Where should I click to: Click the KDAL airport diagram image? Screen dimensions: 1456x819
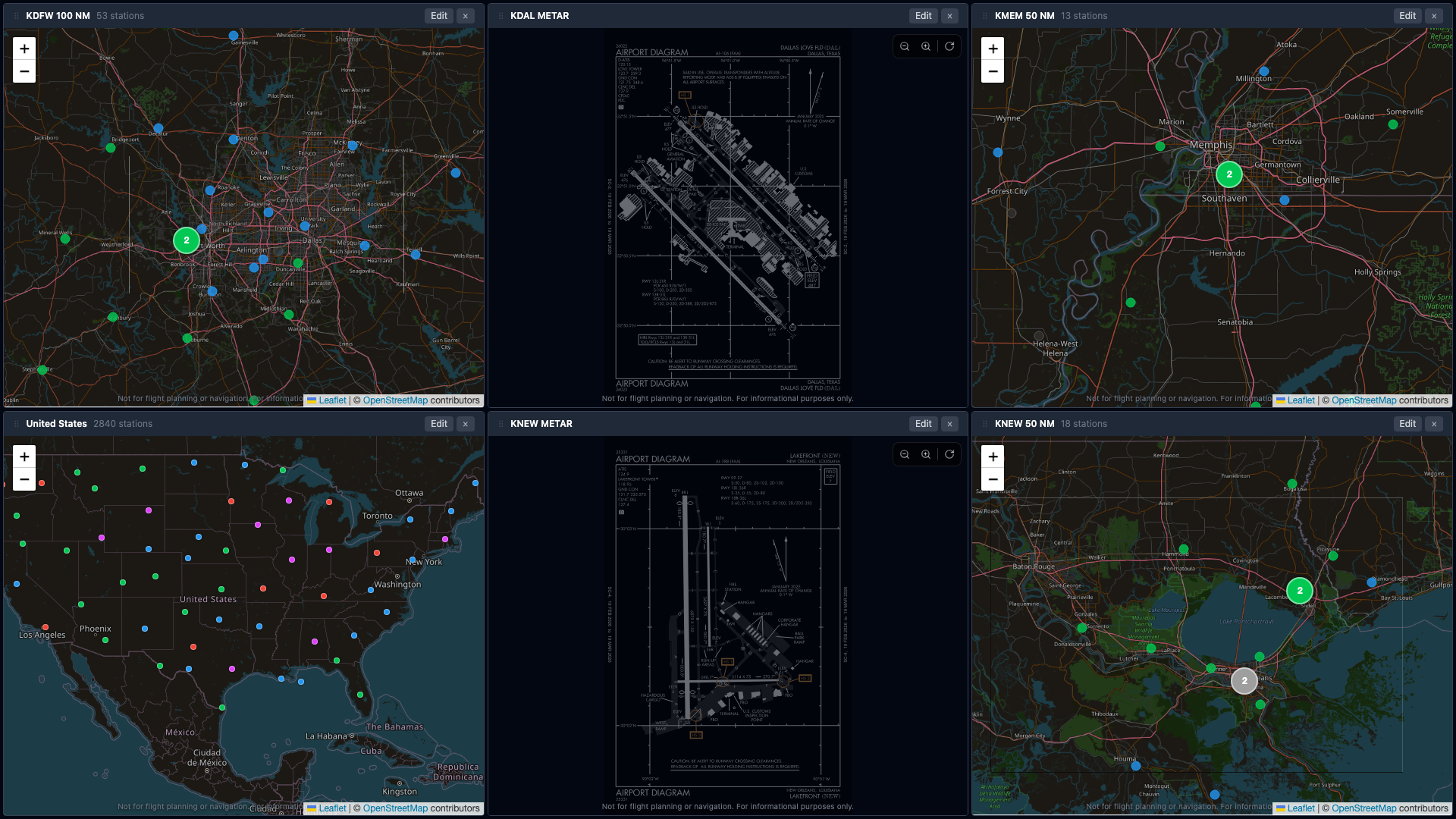[x=728, y=218]
